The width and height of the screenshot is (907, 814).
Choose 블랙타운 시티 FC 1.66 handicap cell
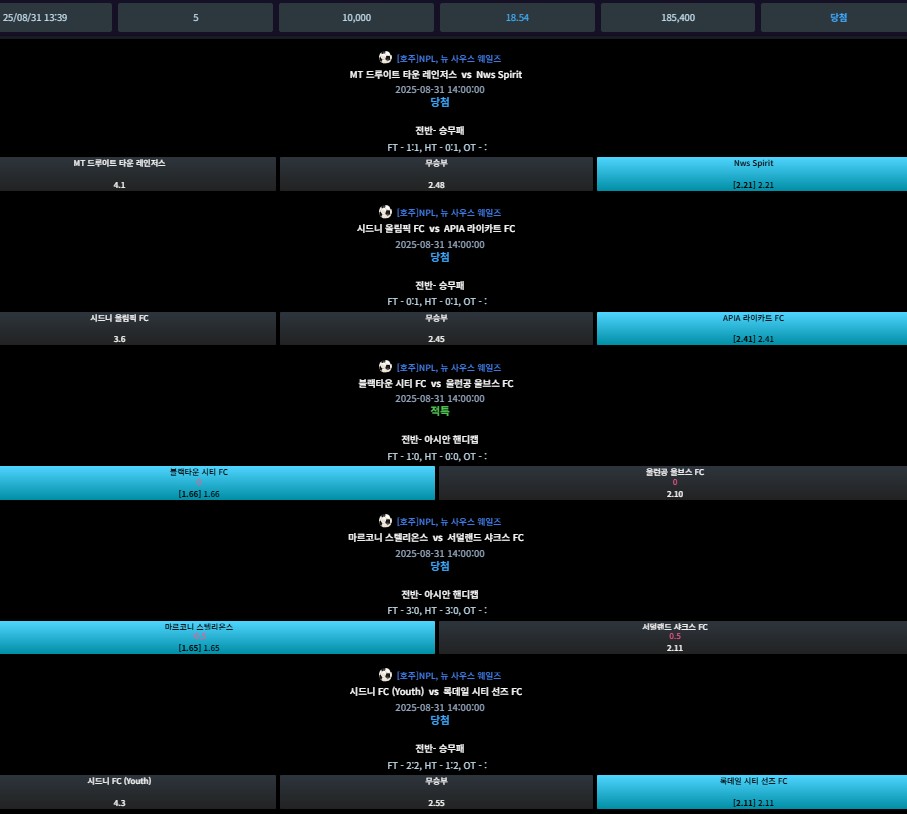[217, 483]
